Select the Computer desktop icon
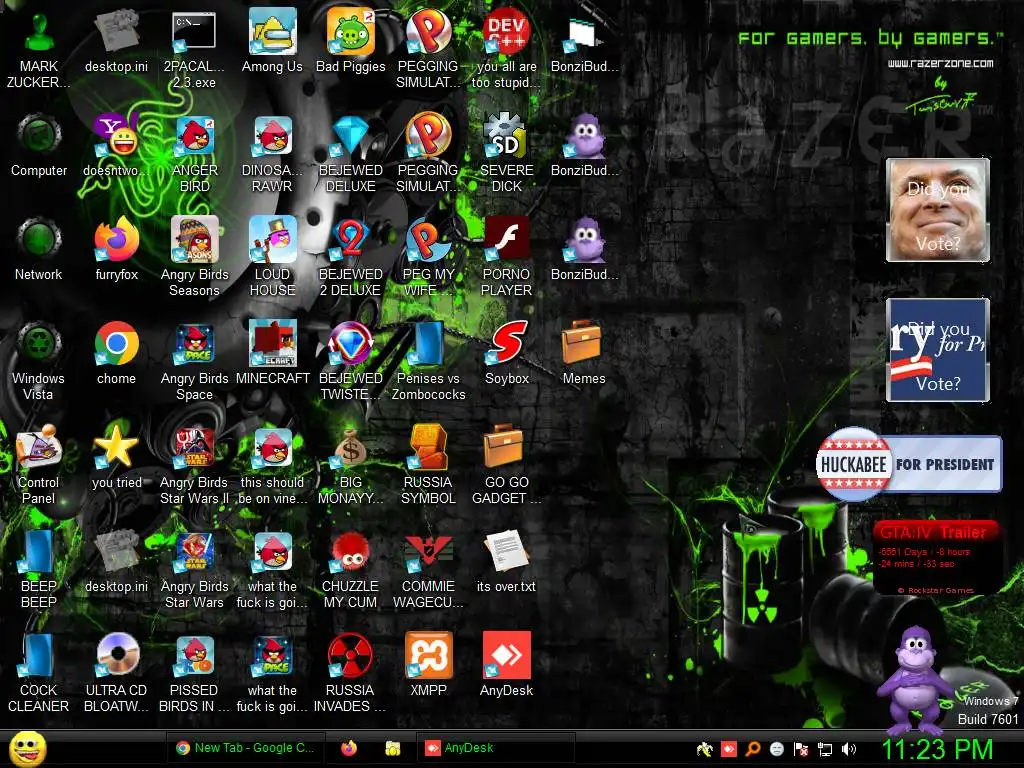1024x768 pixels. coord(39,145)
